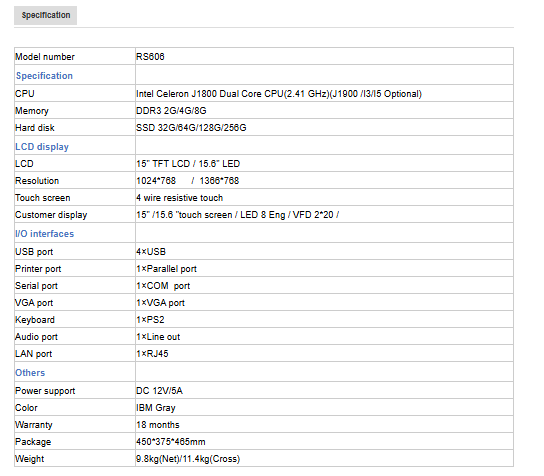The width and height of the screenshot is (544, 476).
Task: Click the I/O interfaces section heading
Action: [44, 234]
